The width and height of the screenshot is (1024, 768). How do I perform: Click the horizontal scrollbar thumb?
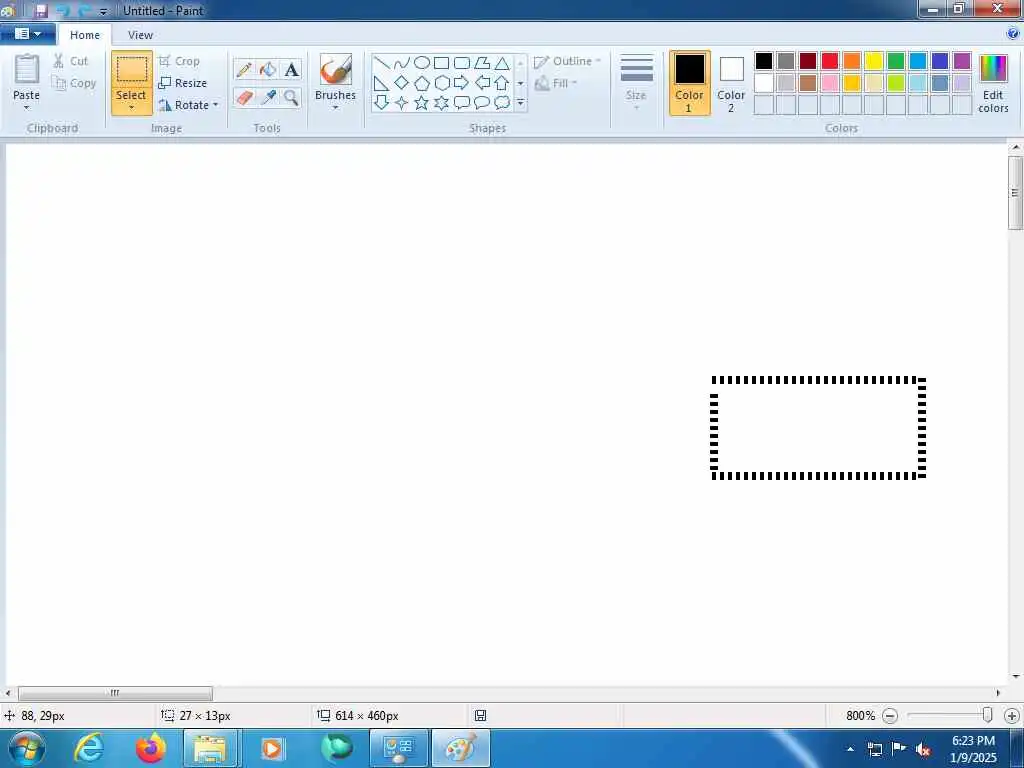[x=115, y=693]
